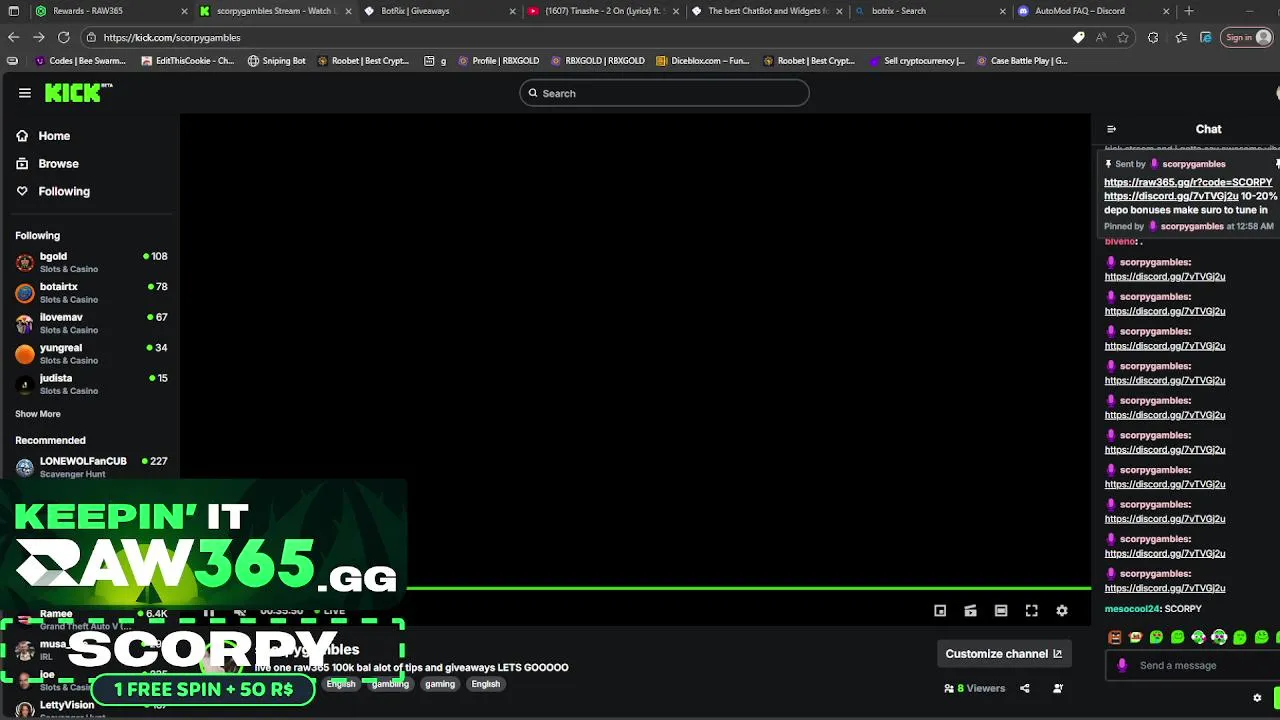
Task: Seek on the green stream progress bar
Action: pos(748,588)
